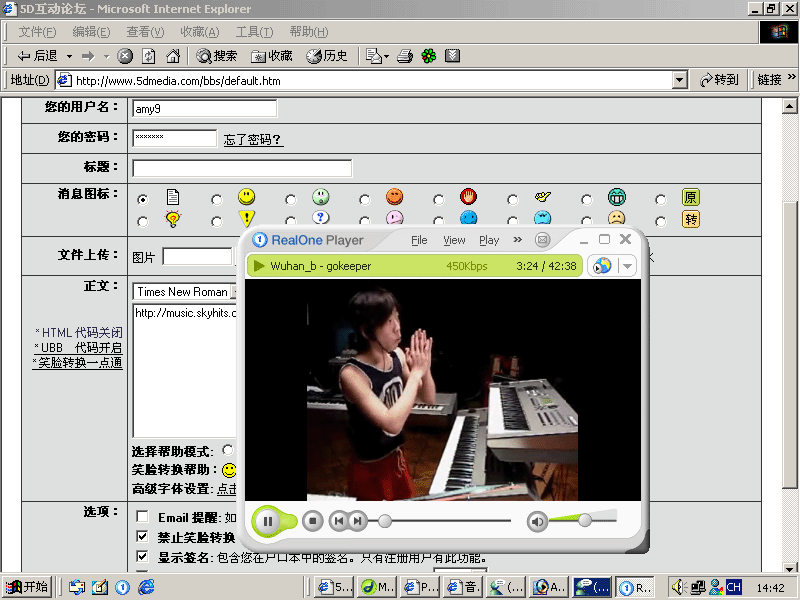Click the Print icon in IE toolbar
The image size is (800, 600).
point(405,56)
